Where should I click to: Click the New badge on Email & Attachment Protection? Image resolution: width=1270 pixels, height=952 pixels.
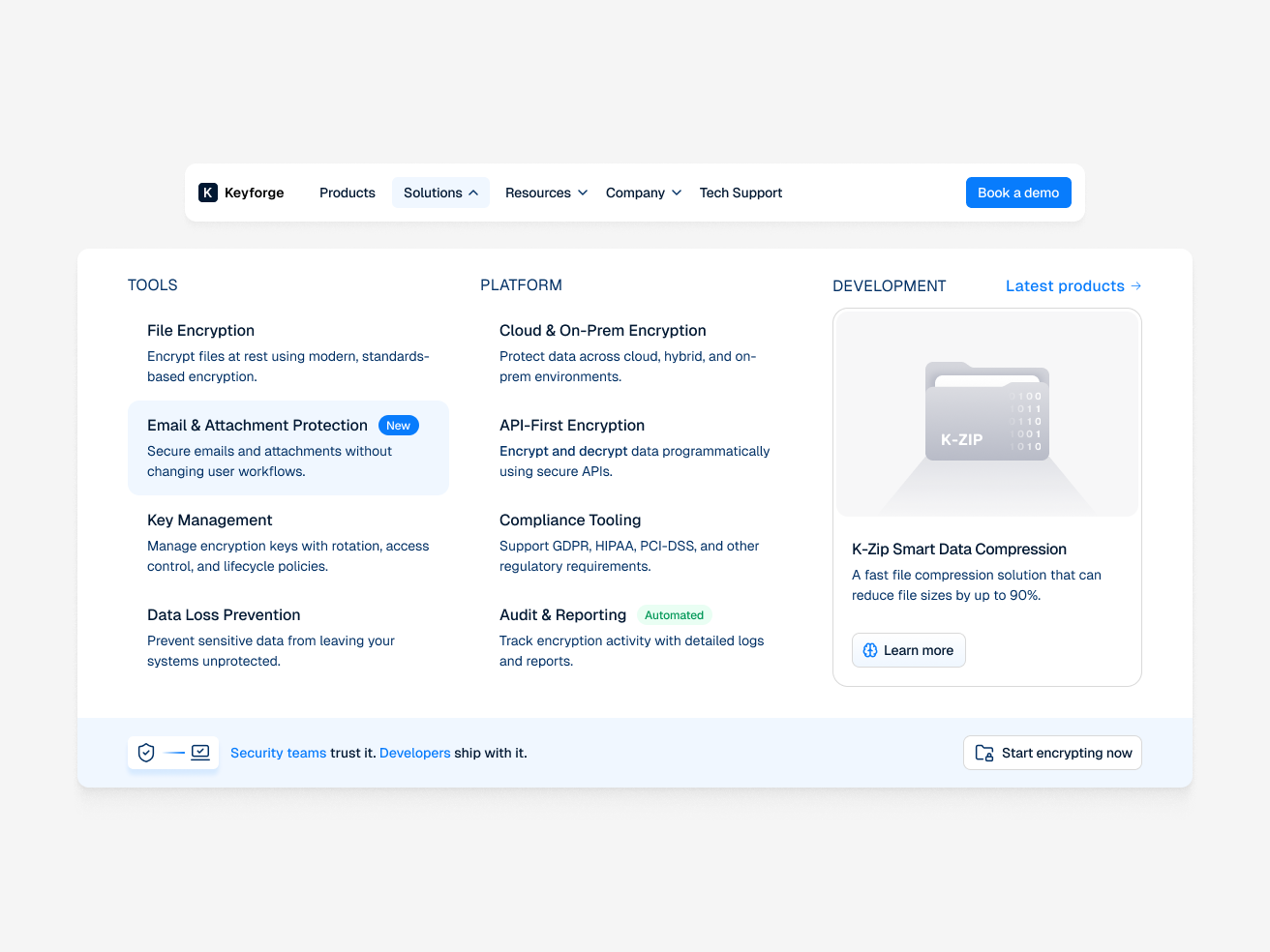(x=398, y=425)
